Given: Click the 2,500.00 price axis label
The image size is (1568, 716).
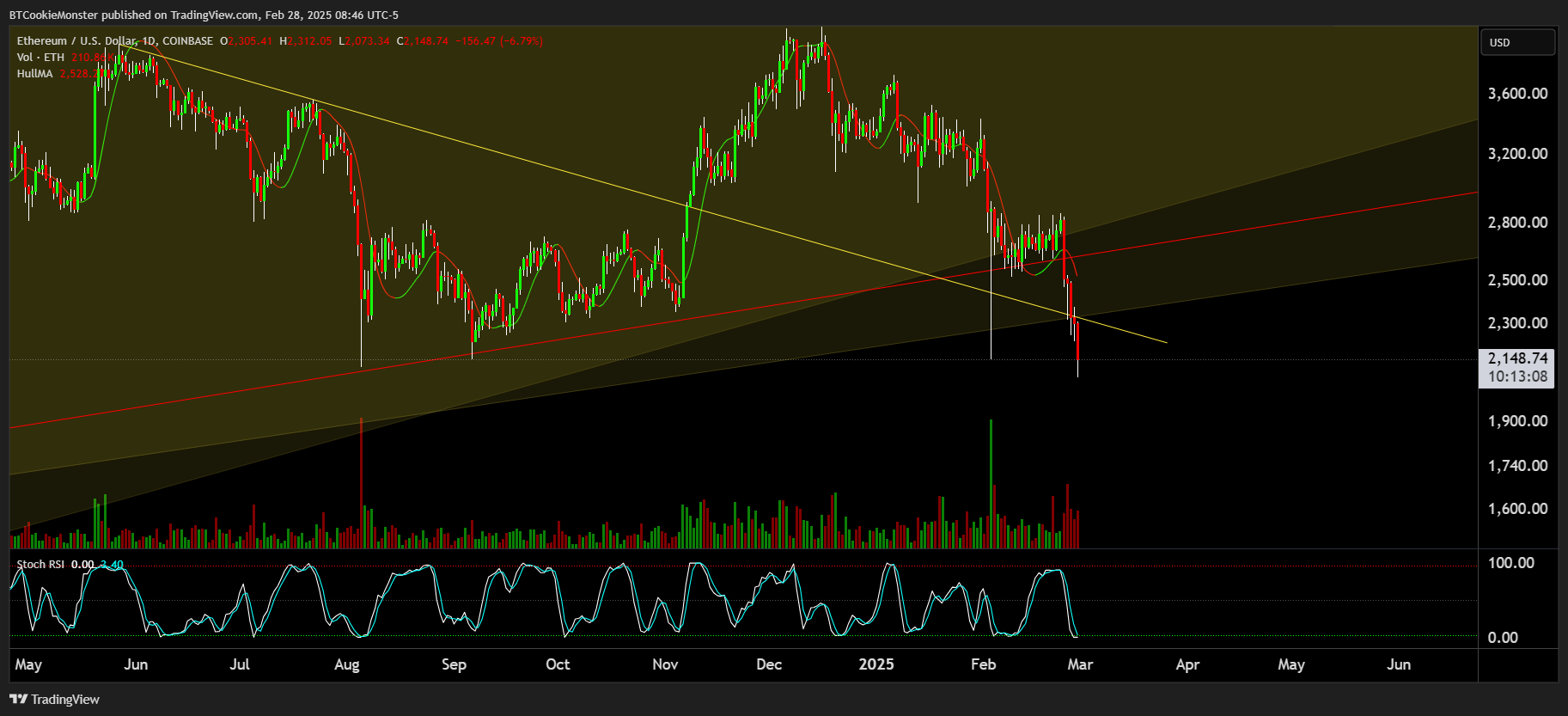Looking at the screenshot, I should click(1517, 280).
